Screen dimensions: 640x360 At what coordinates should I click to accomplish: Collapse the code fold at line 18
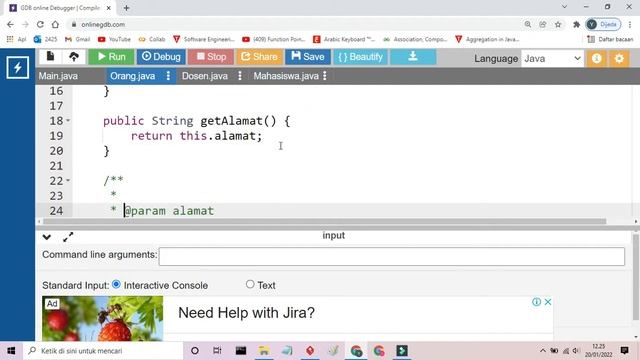coord(68,120)
